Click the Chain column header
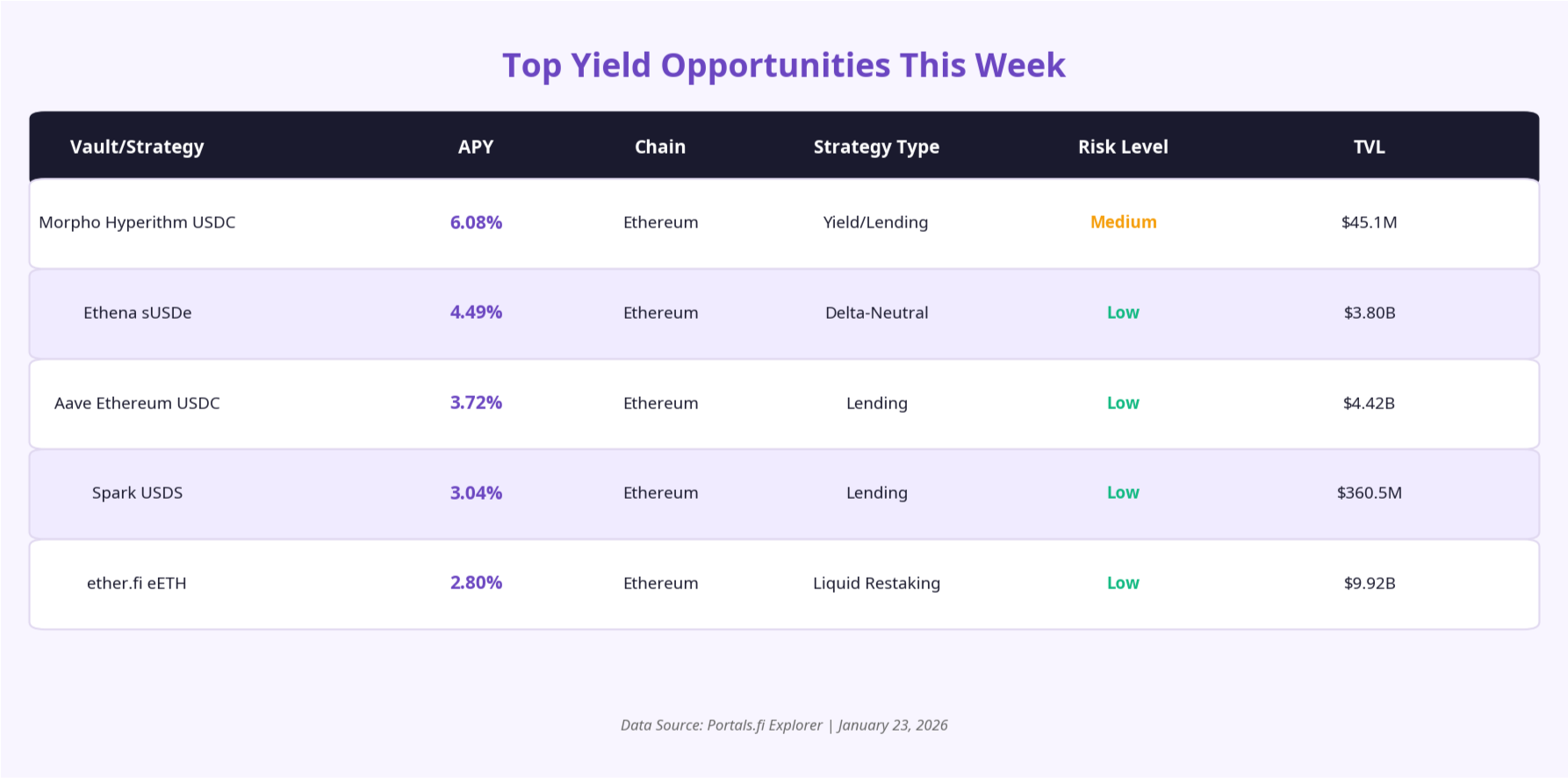 tap(660, 147)
